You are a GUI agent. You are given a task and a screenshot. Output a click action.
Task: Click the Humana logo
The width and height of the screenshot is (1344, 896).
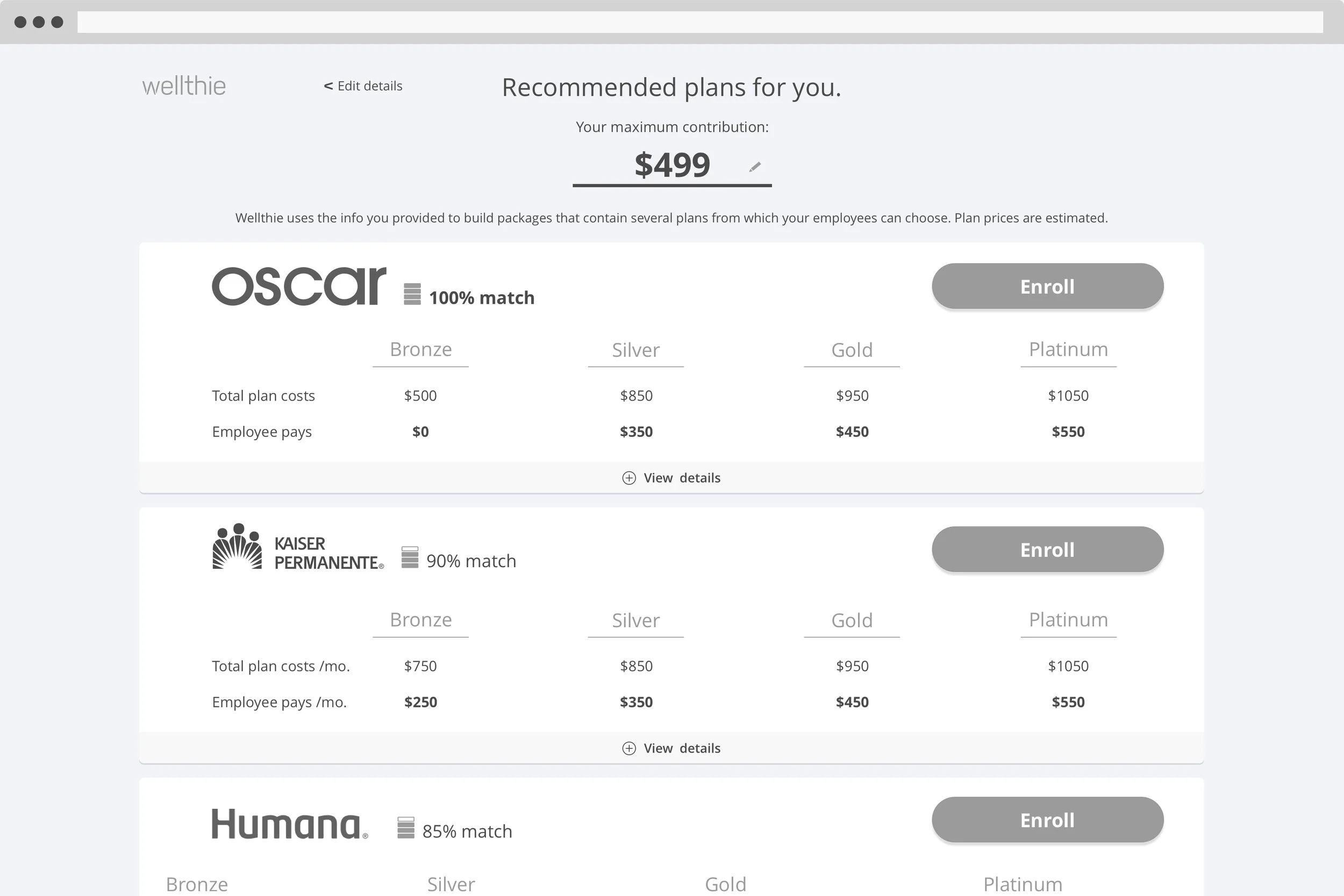tap(290, 824)
